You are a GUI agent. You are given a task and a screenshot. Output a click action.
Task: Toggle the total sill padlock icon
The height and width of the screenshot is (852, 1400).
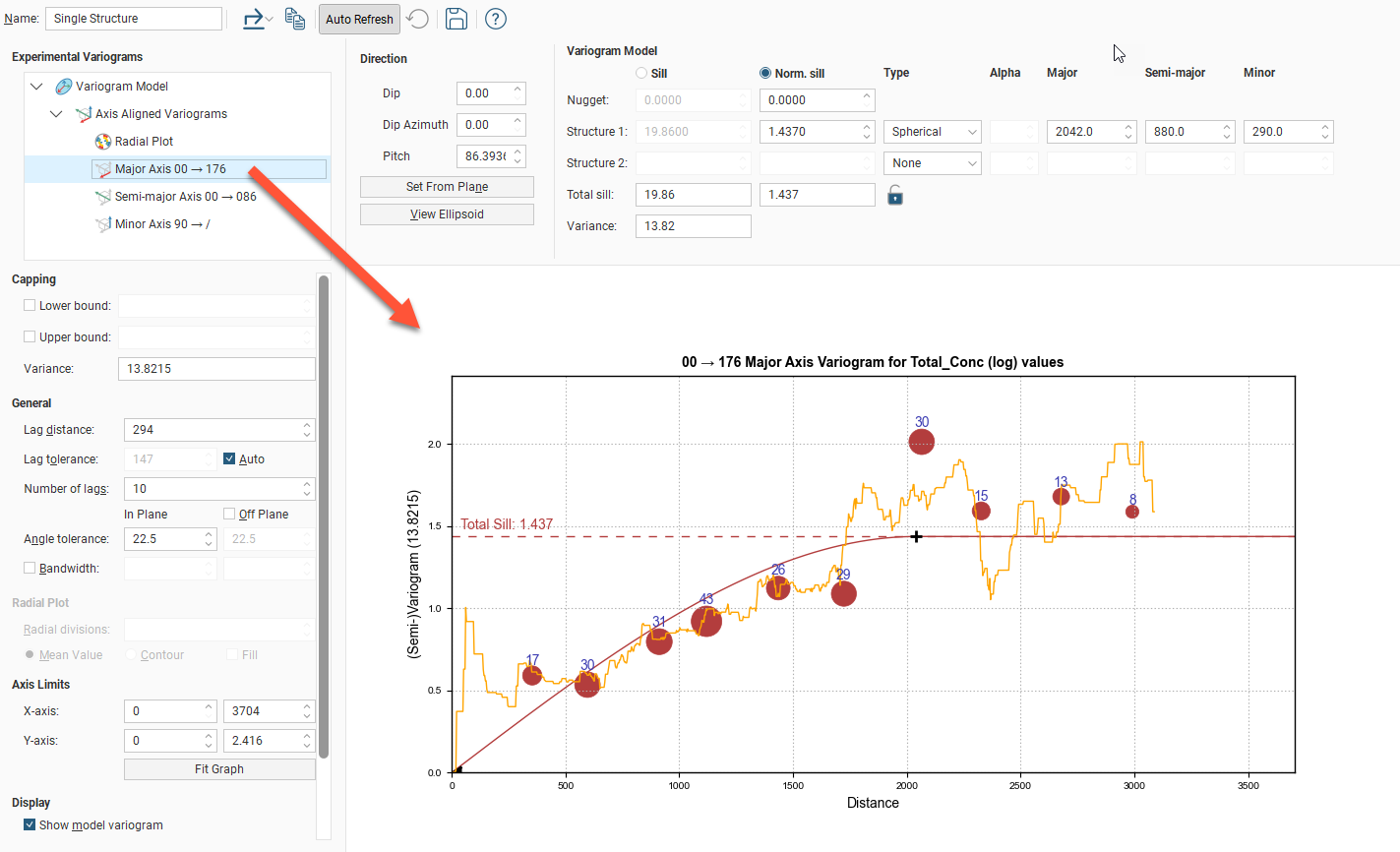tap(895, 195)
